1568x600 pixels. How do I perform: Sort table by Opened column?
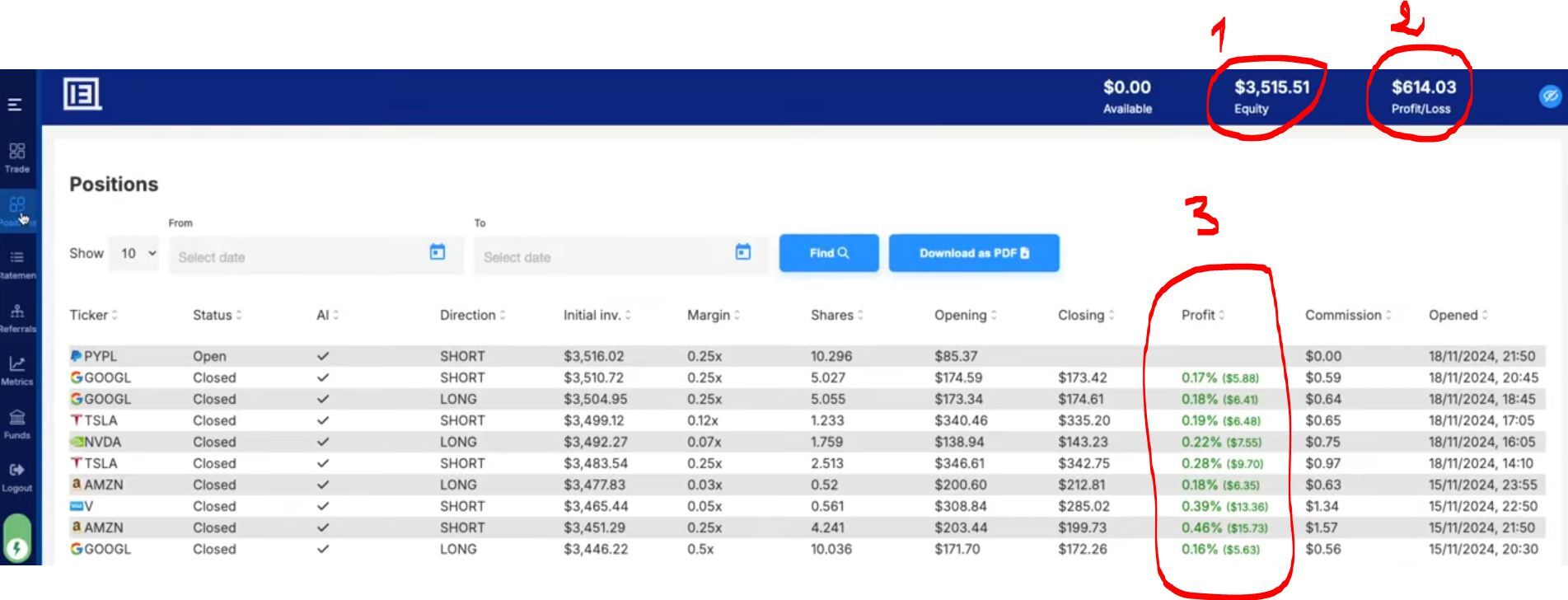(x=1458, y=315)
